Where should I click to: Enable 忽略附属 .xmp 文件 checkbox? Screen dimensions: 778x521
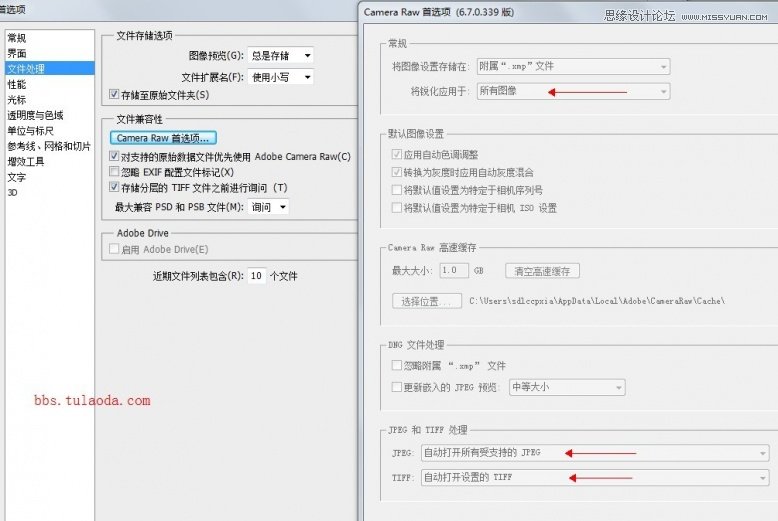click(396, 365)
